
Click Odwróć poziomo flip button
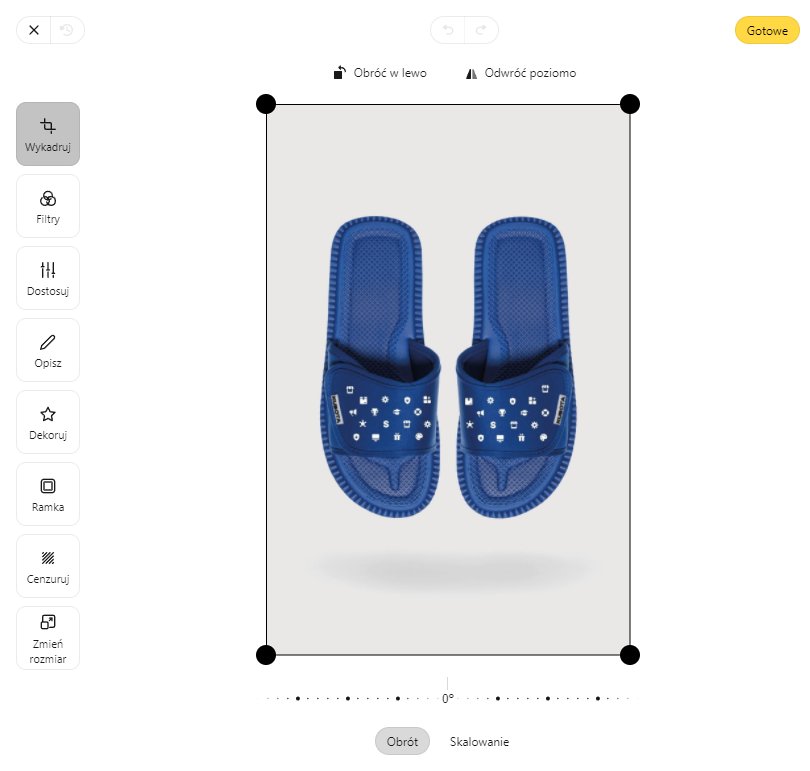pos(521,73)
